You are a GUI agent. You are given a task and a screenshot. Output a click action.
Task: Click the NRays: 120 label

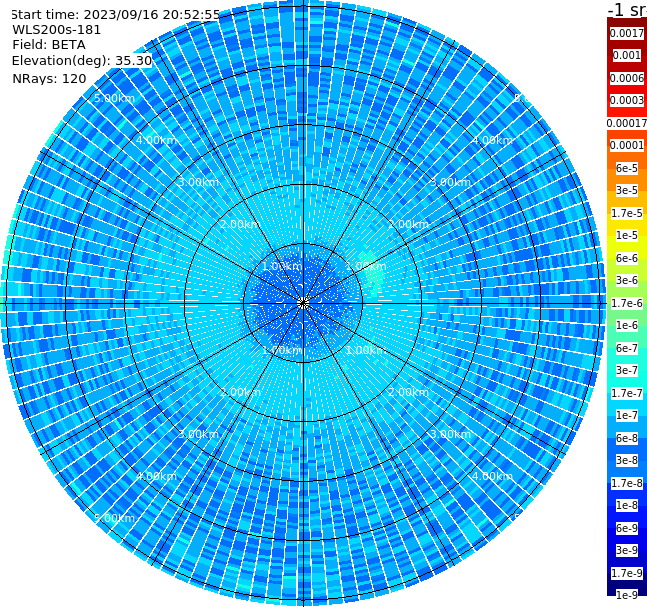[x=49, y=78]
